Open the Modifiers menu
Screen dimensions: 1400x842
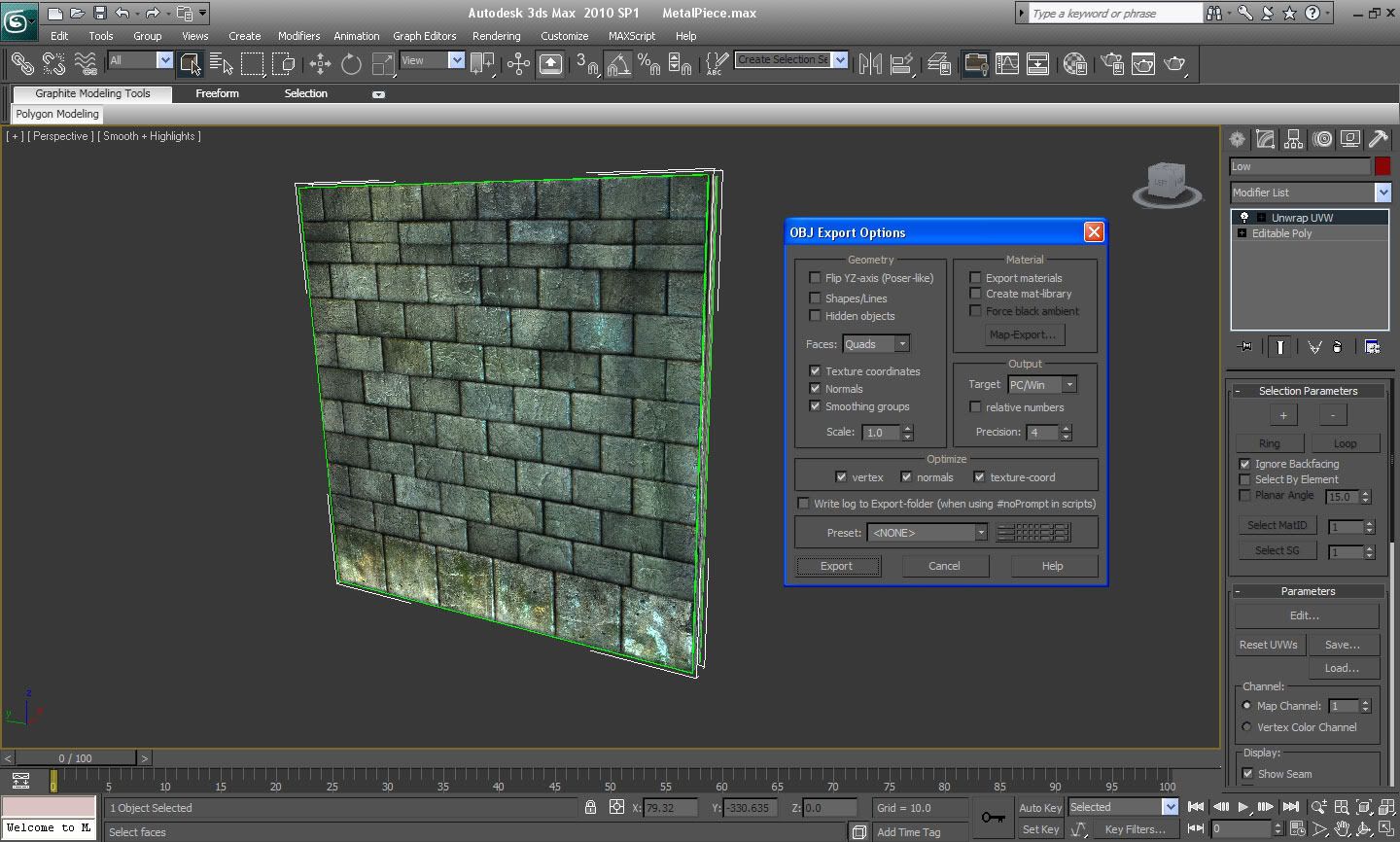[x=298, y=36]
